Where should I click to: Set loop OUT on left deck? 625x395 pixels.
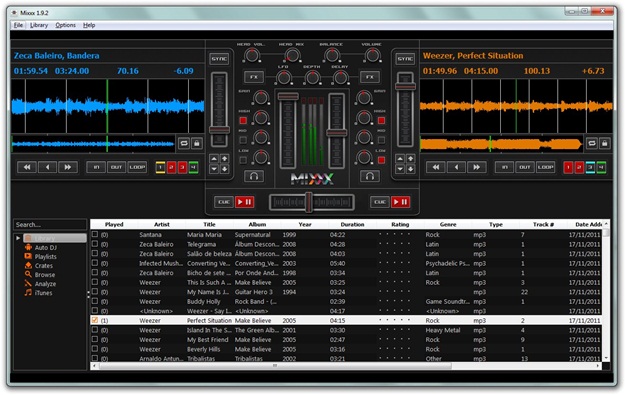point(116,167)
